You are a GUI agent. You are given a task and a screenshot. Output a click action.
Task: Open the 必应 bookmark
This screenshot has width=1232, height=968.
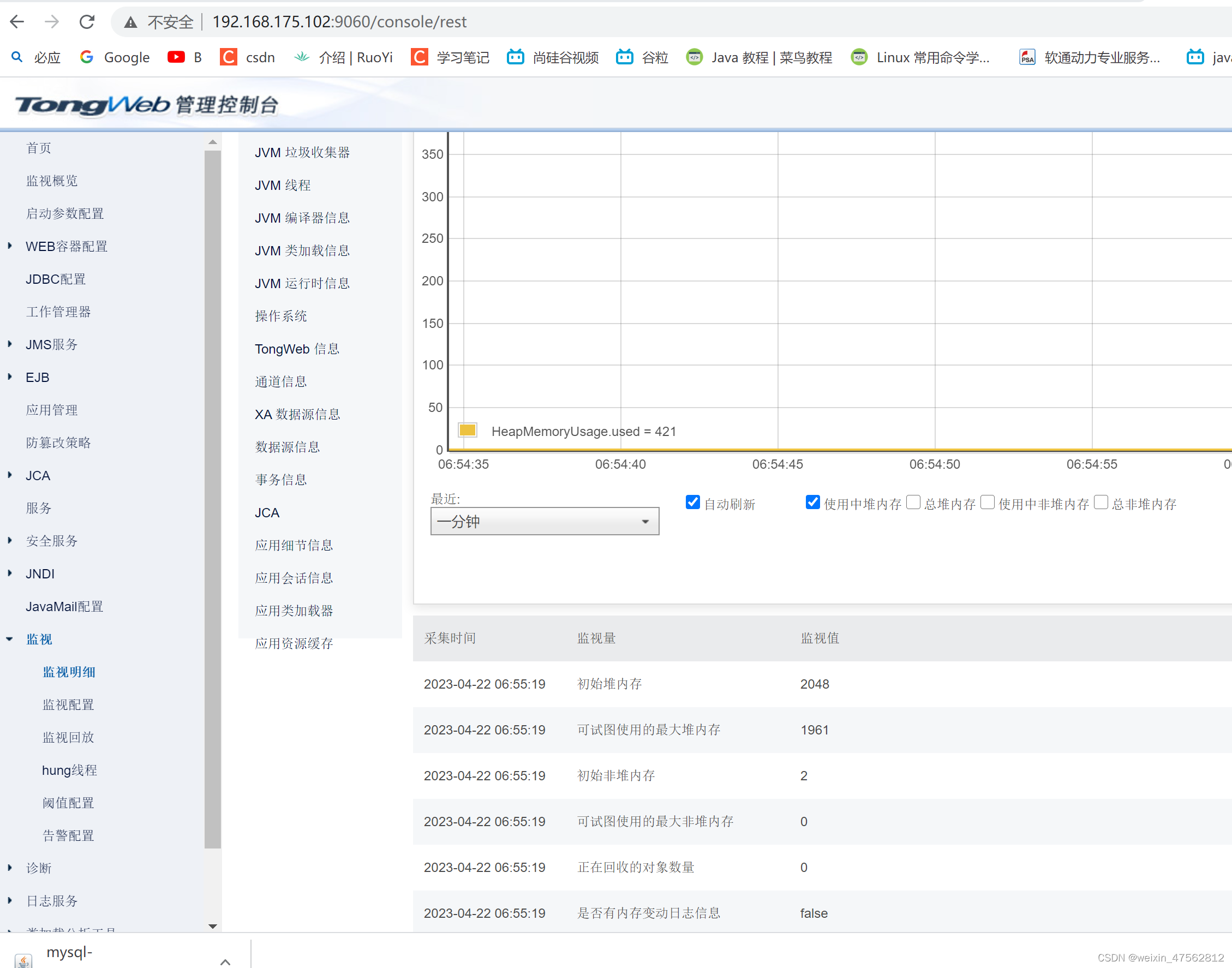(35, 57)
